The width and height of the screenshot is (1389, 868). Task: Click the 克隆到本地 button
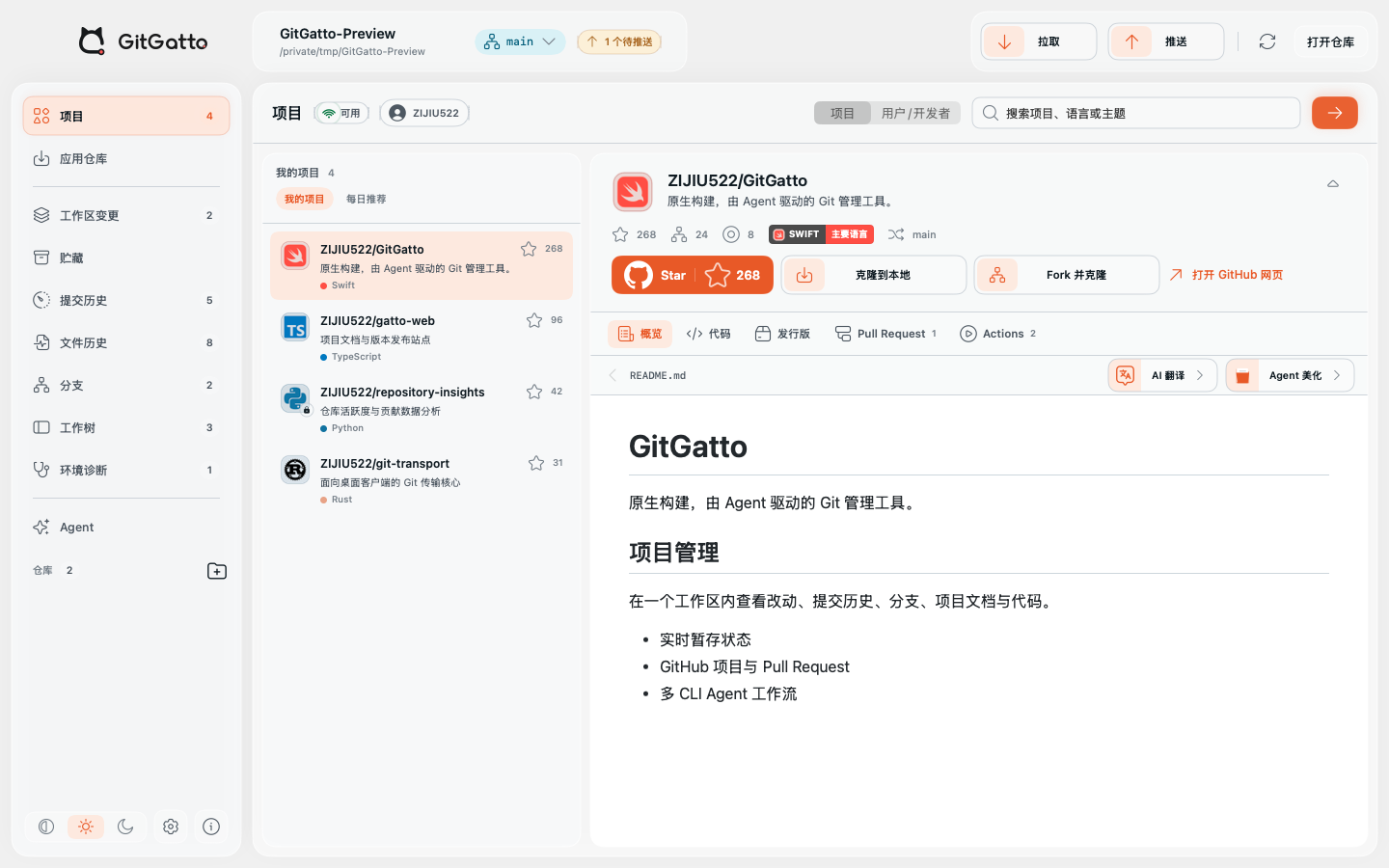click(x=874, y=275)
